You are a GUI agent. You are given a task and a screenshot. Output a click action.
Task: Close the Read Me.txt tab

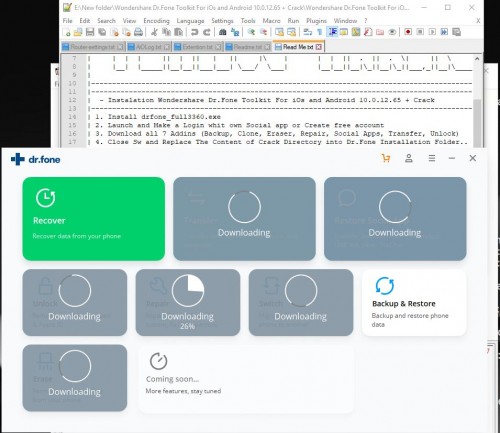(x=319, y=47)
